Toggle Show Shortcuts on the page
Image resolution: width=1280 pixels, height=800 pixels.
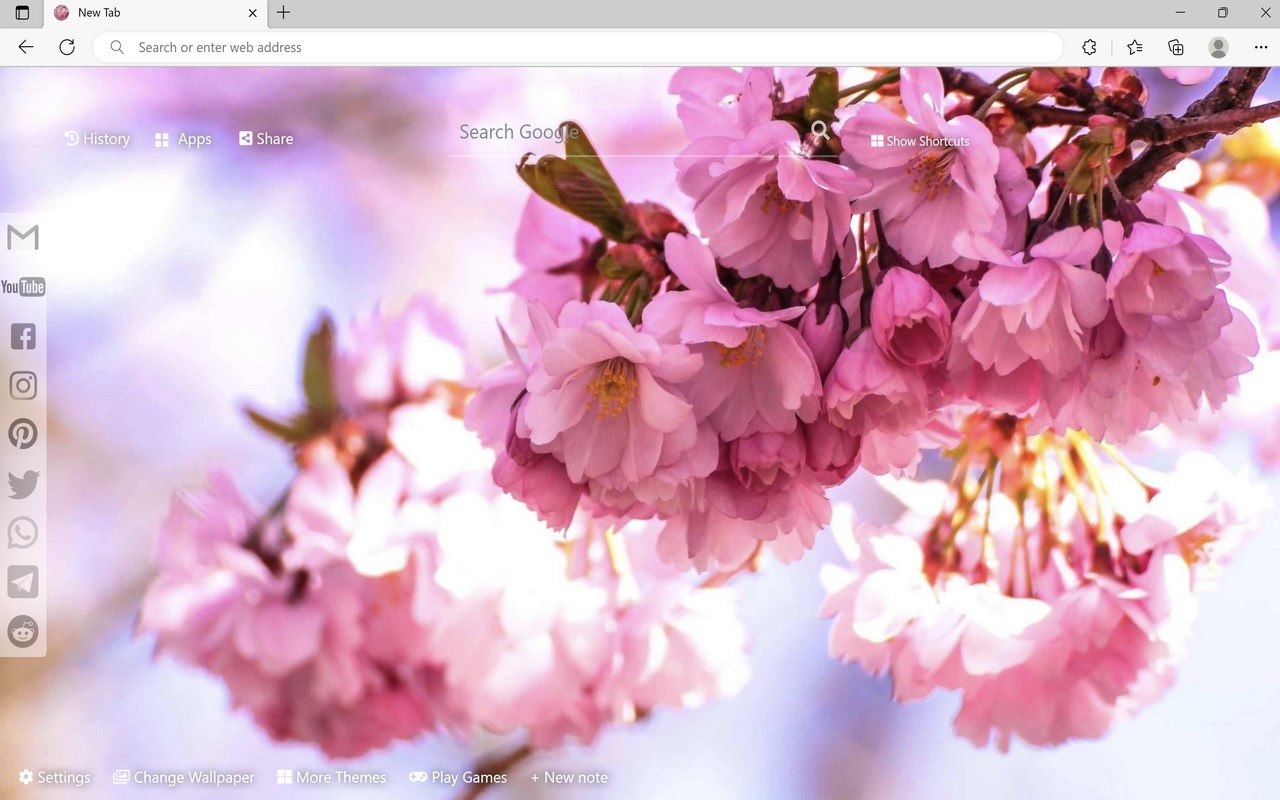click(x=920, y=141)
